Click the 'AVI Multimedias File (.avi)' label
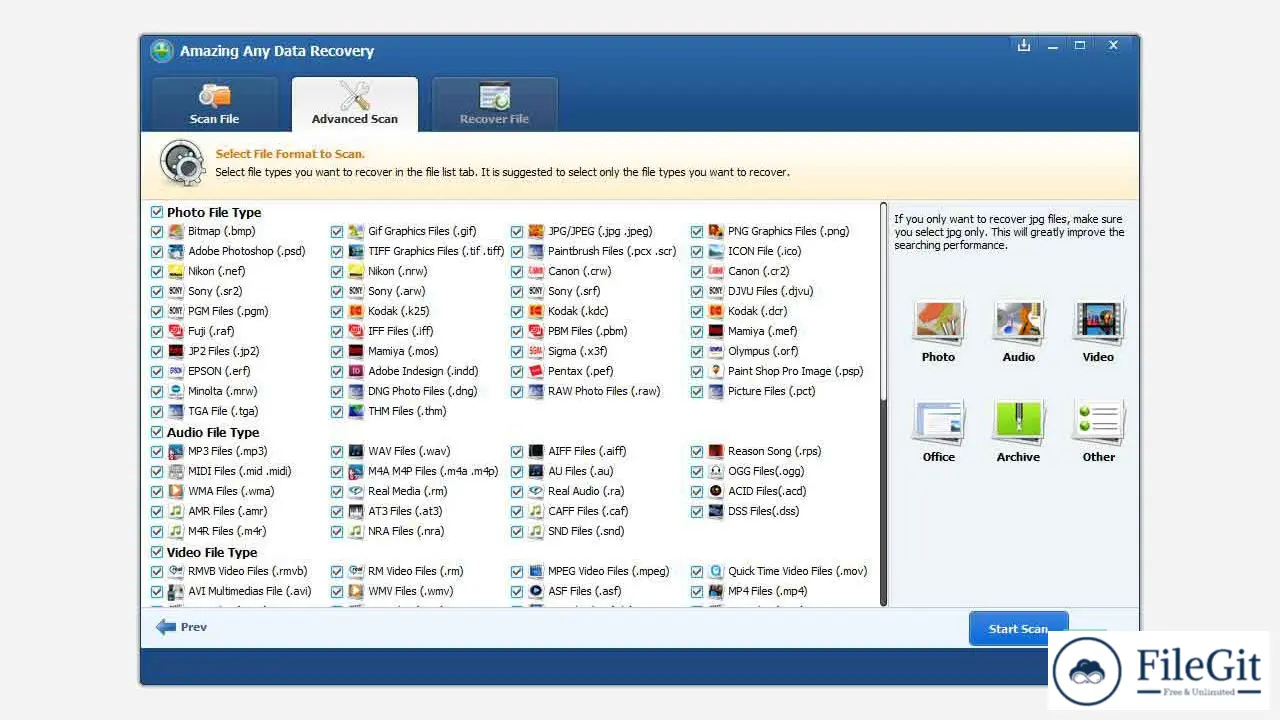Screen dimensions: 1280x720 [x=250, y=591]
